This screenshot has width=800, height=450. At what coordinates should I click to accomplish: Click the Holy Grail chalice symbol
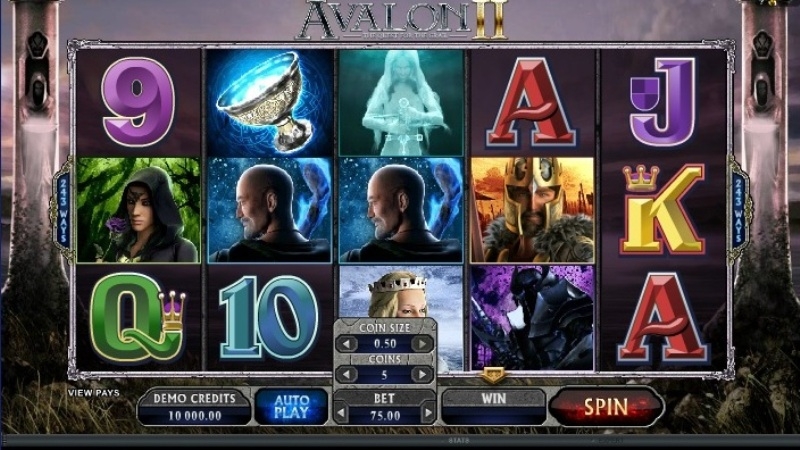[269, 103]
